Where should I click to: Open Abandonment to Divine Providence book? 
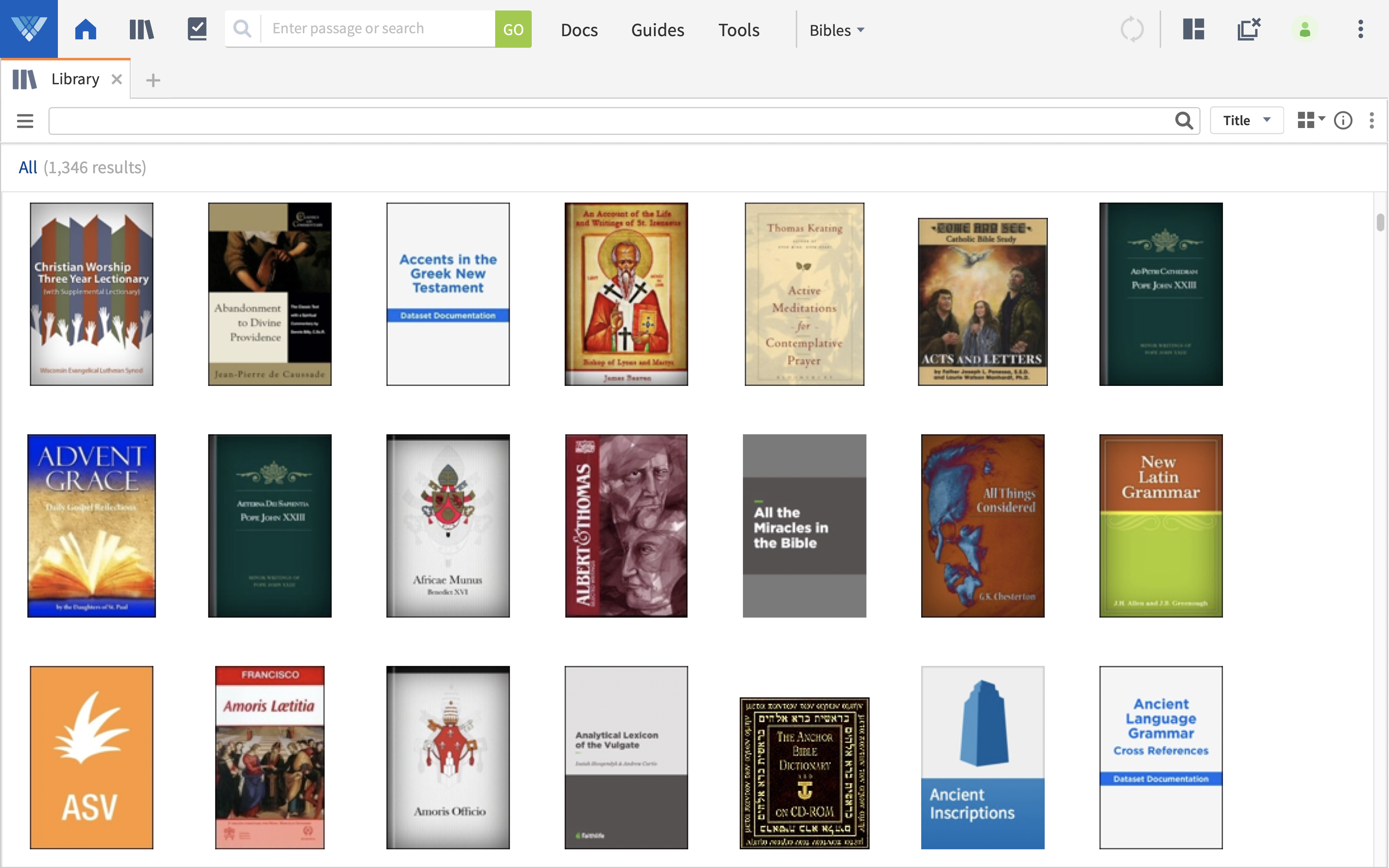click(270, 294)
